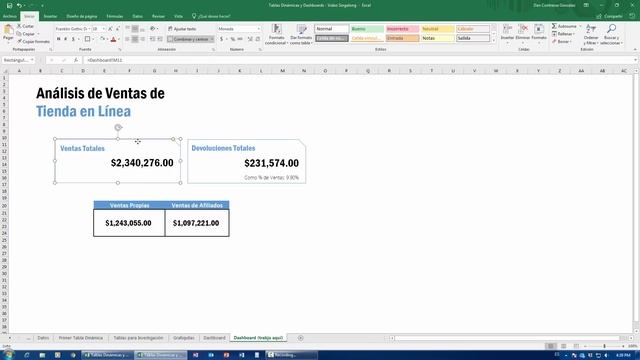Click the Autosuma sigma icon

[x=554, y=26]
